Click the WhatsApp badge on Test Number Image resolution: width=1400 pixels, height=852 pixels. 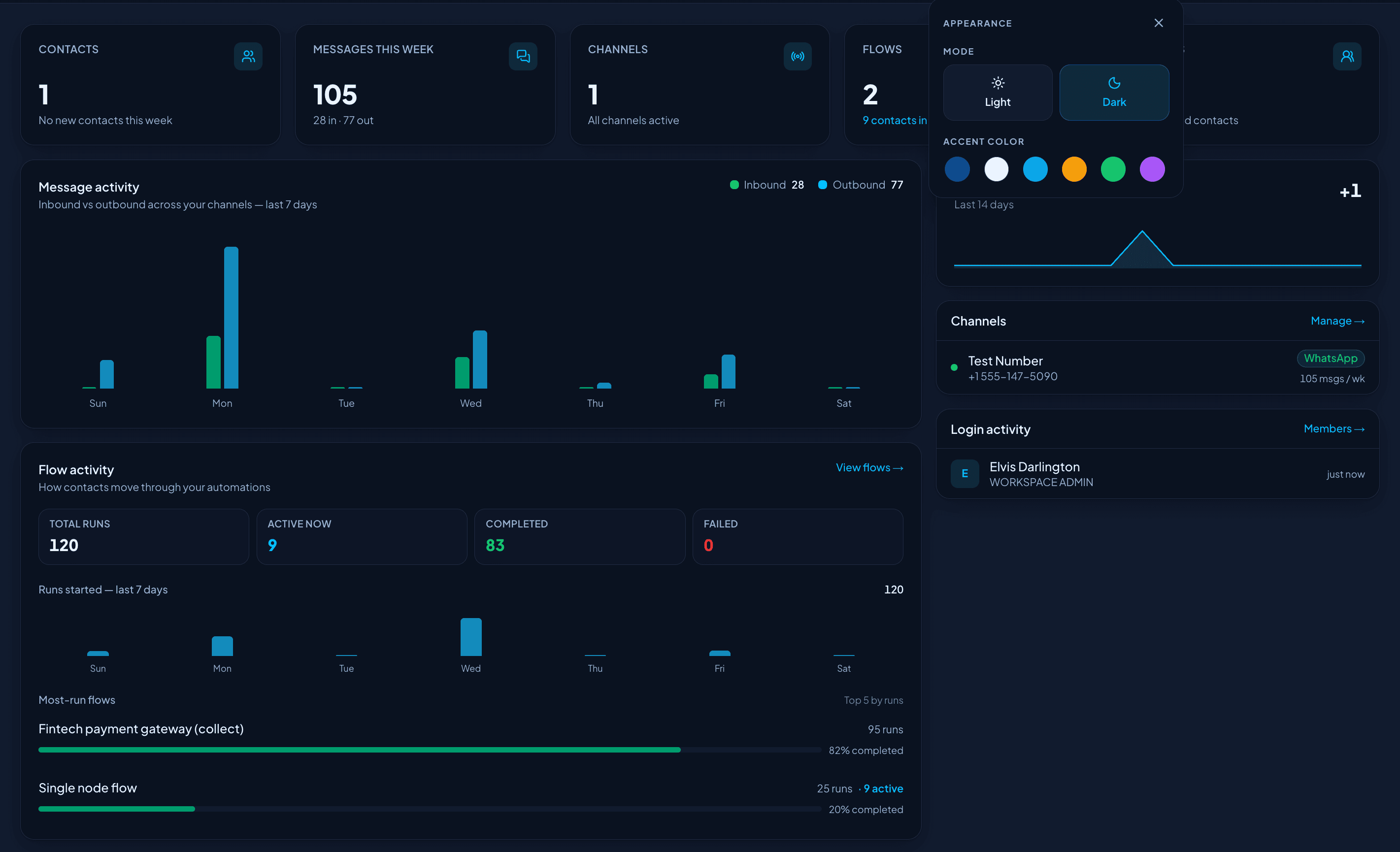[1331, 359]
